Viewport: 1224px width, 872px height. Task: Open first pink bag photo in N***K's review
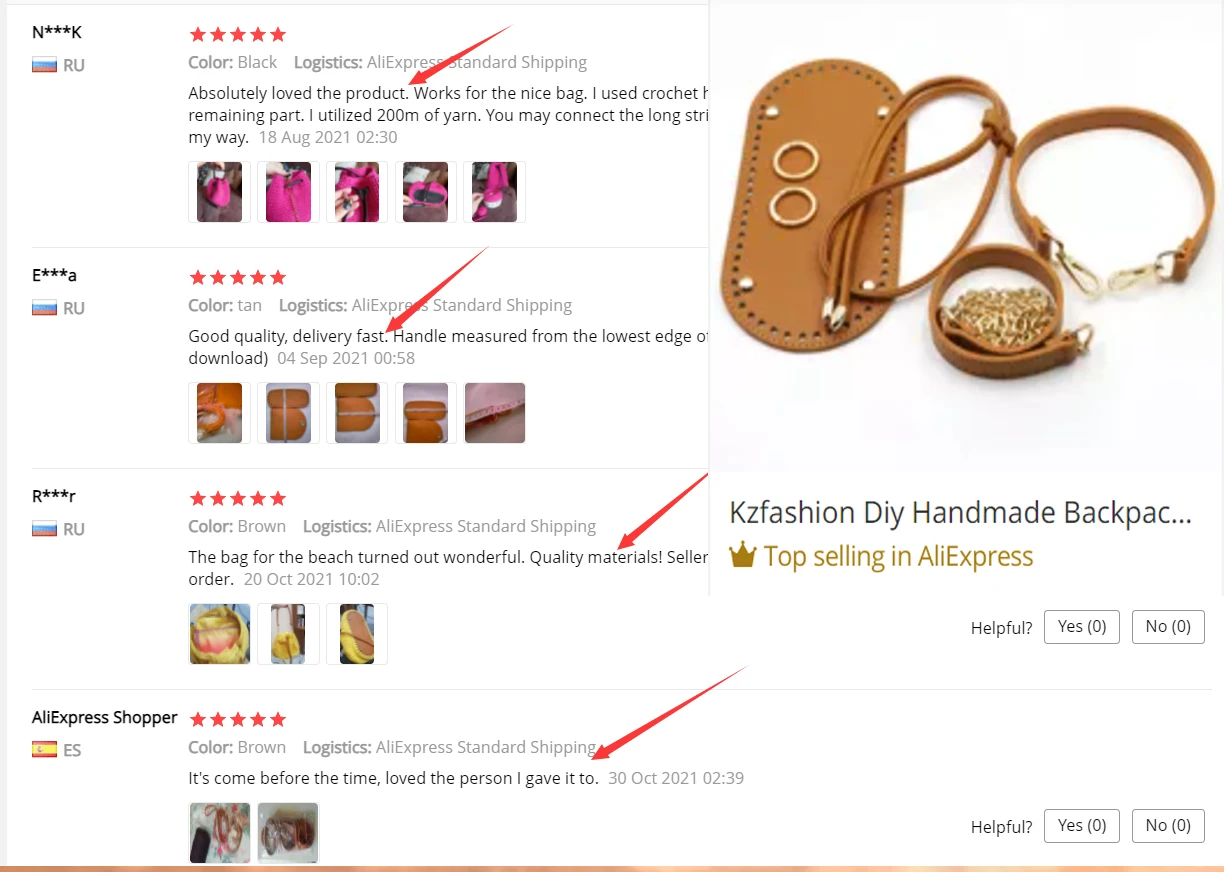pyautogui.click(x=219, y=192)
